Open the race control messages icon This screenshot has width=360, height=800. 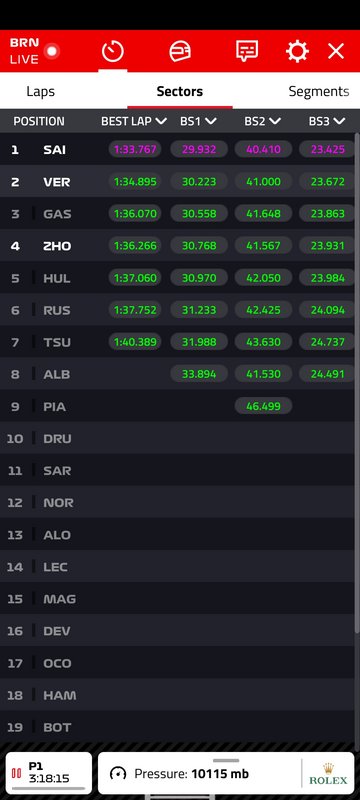[x=247, y=51]
